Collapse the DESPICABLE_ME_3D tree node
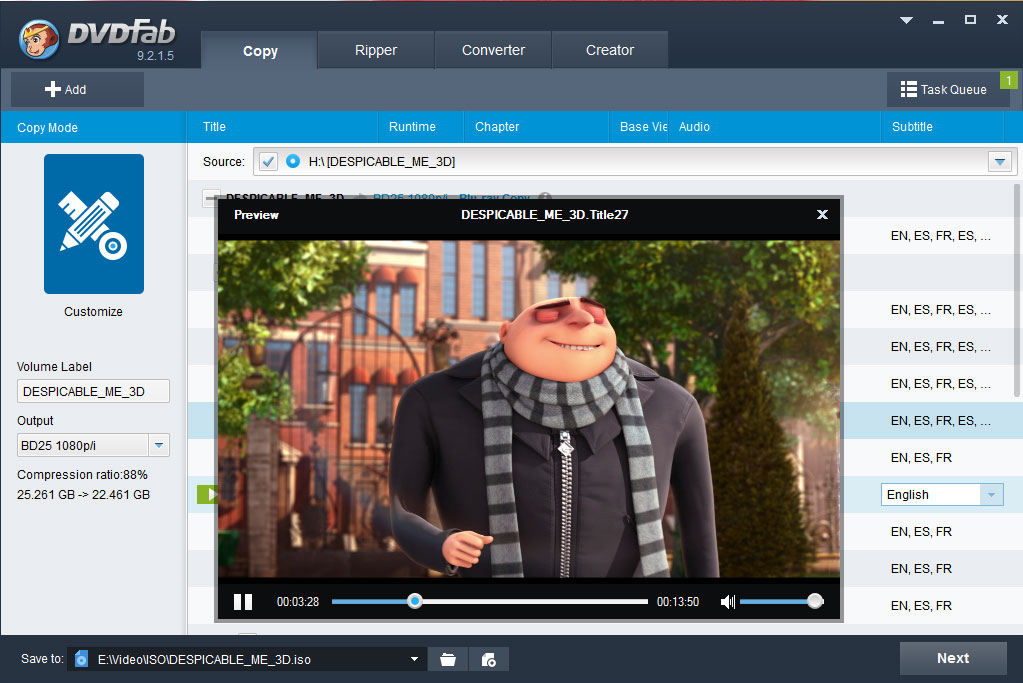This screenshot has height=683, width=1023. tap(211, 198)
